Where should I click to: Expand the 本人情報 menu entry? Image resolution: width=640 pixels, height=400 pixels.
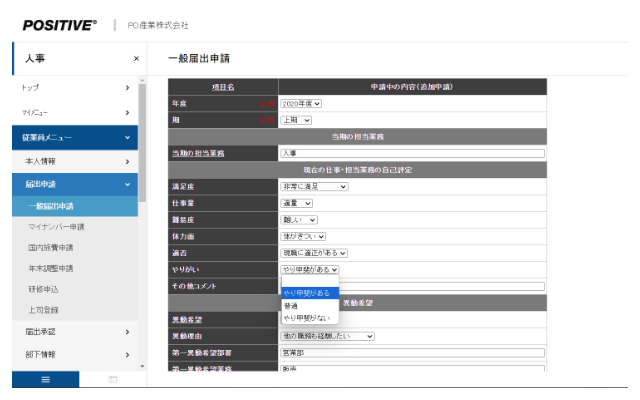click(75, 161)
